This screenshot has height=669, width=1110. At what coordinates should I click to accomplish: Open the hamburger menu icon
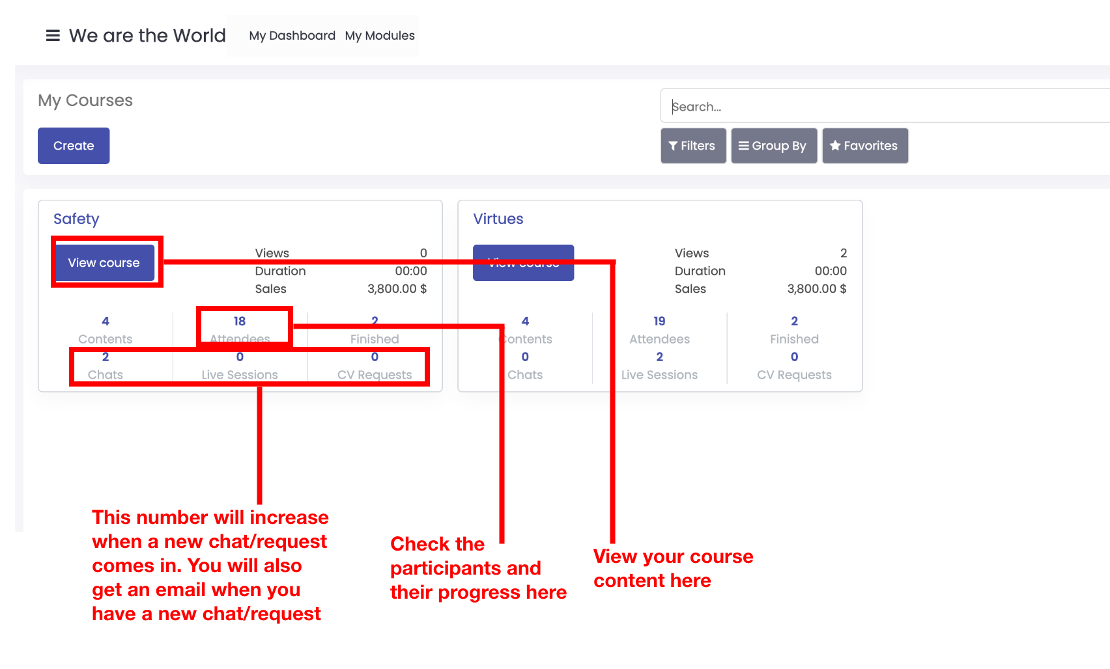pyautogui.click(x=53, y=36)
